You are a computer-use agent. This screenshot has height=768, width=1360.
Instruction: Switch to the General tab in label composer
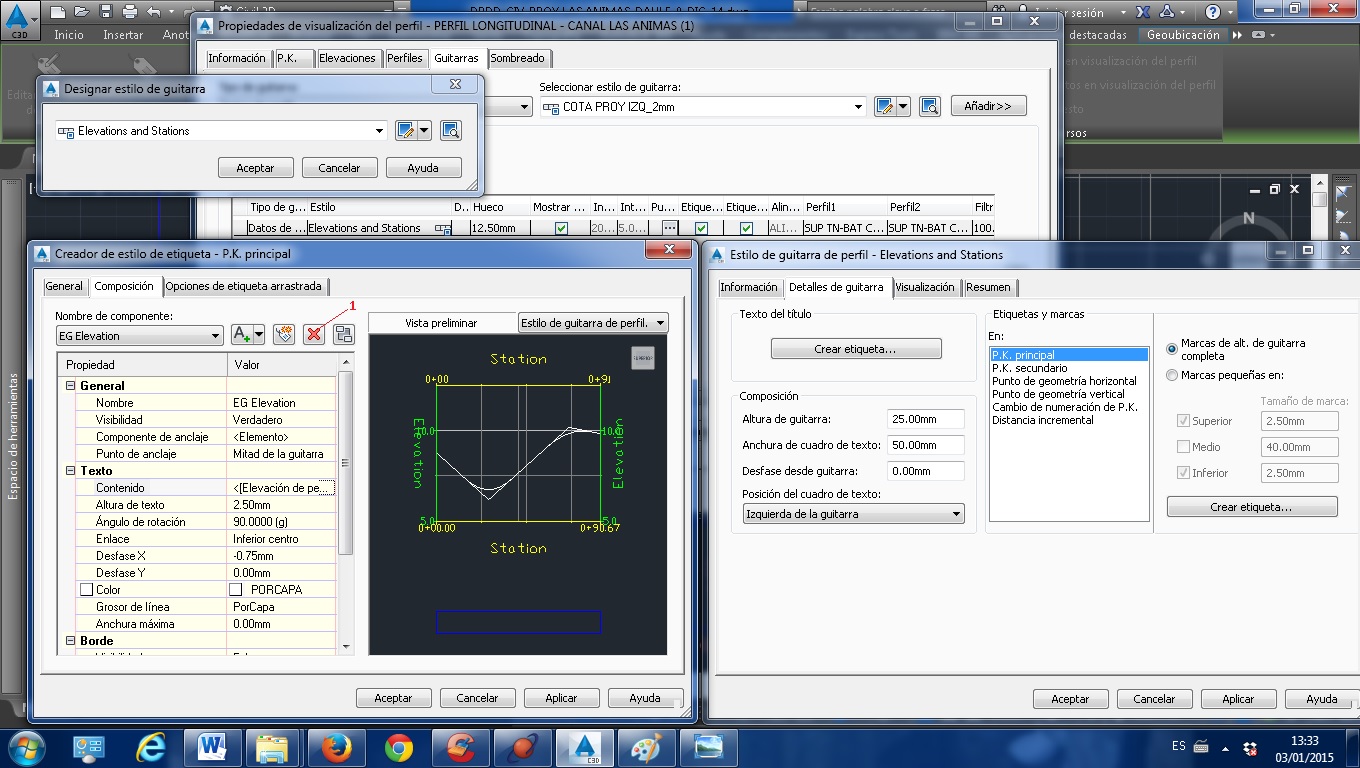pos(64,286)
